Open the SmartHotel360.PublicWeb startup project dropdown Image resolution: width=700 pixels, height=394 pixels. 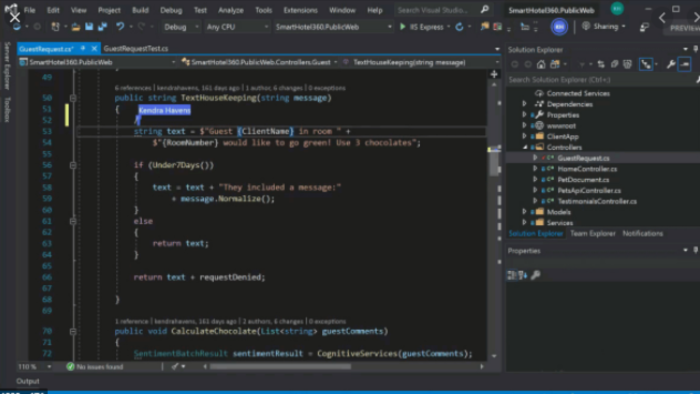(x=333, y=27)
